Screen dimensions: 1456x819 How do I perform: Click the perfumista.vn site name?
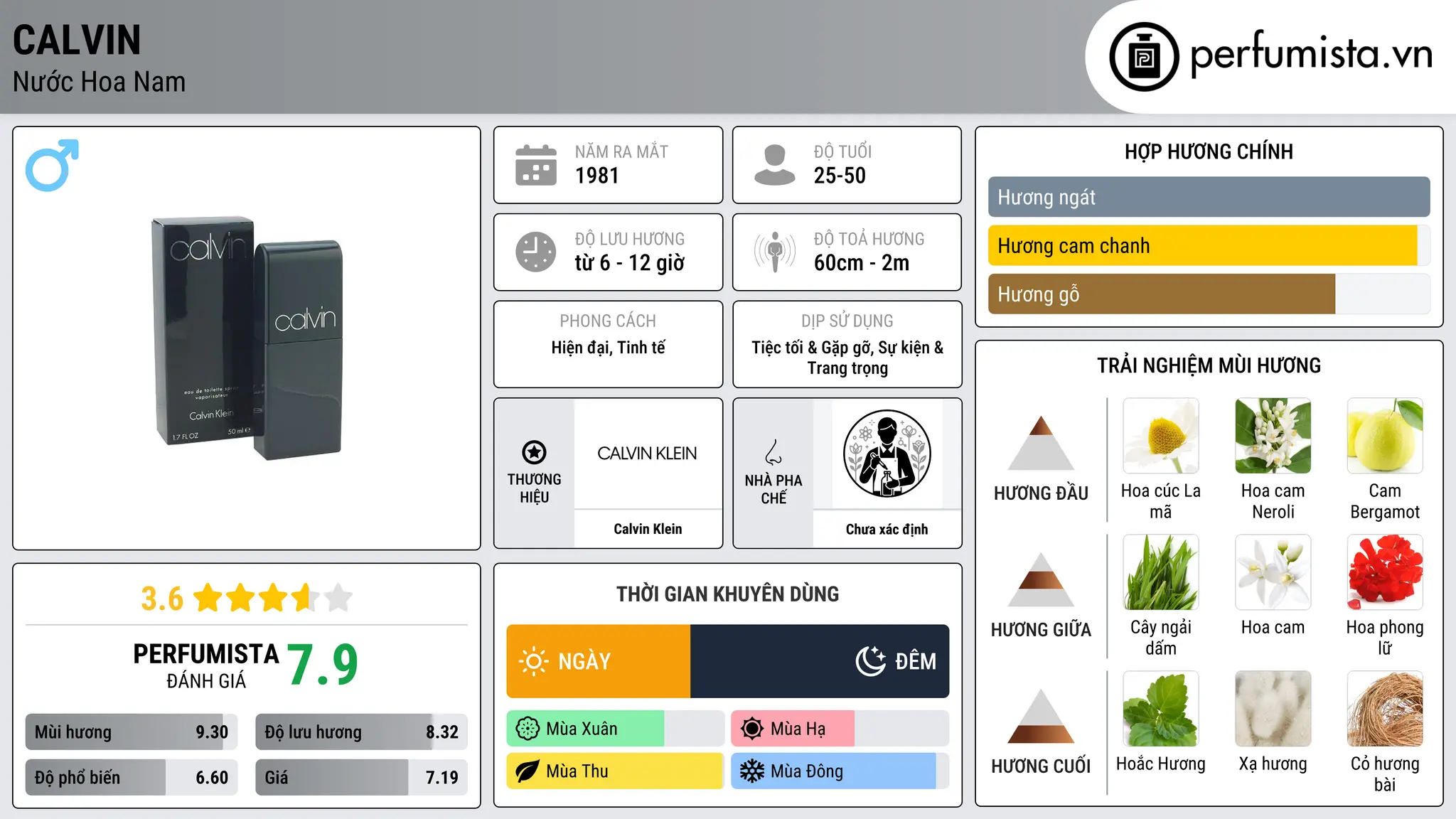coord(1311,54)
